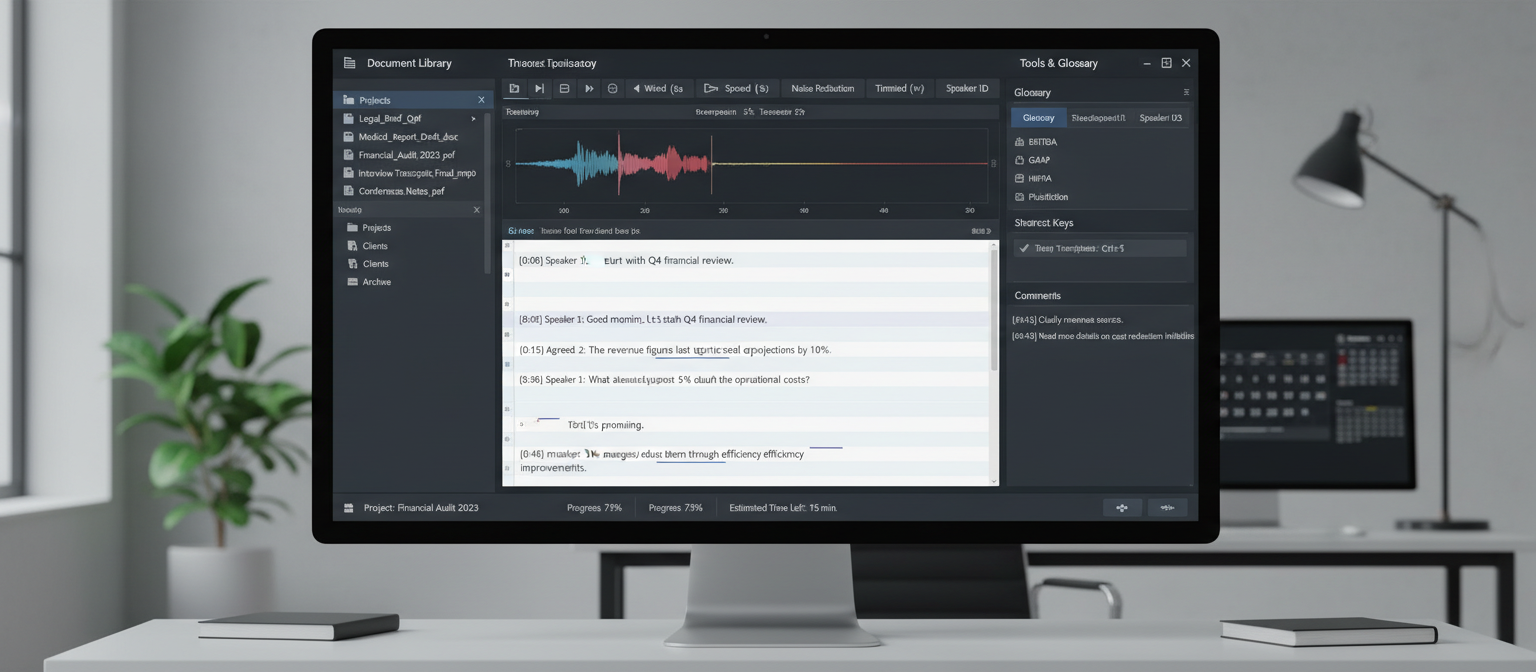Click the Speed (S) toolbar button
Screen dimensions: 1536x672
point(737,88)
